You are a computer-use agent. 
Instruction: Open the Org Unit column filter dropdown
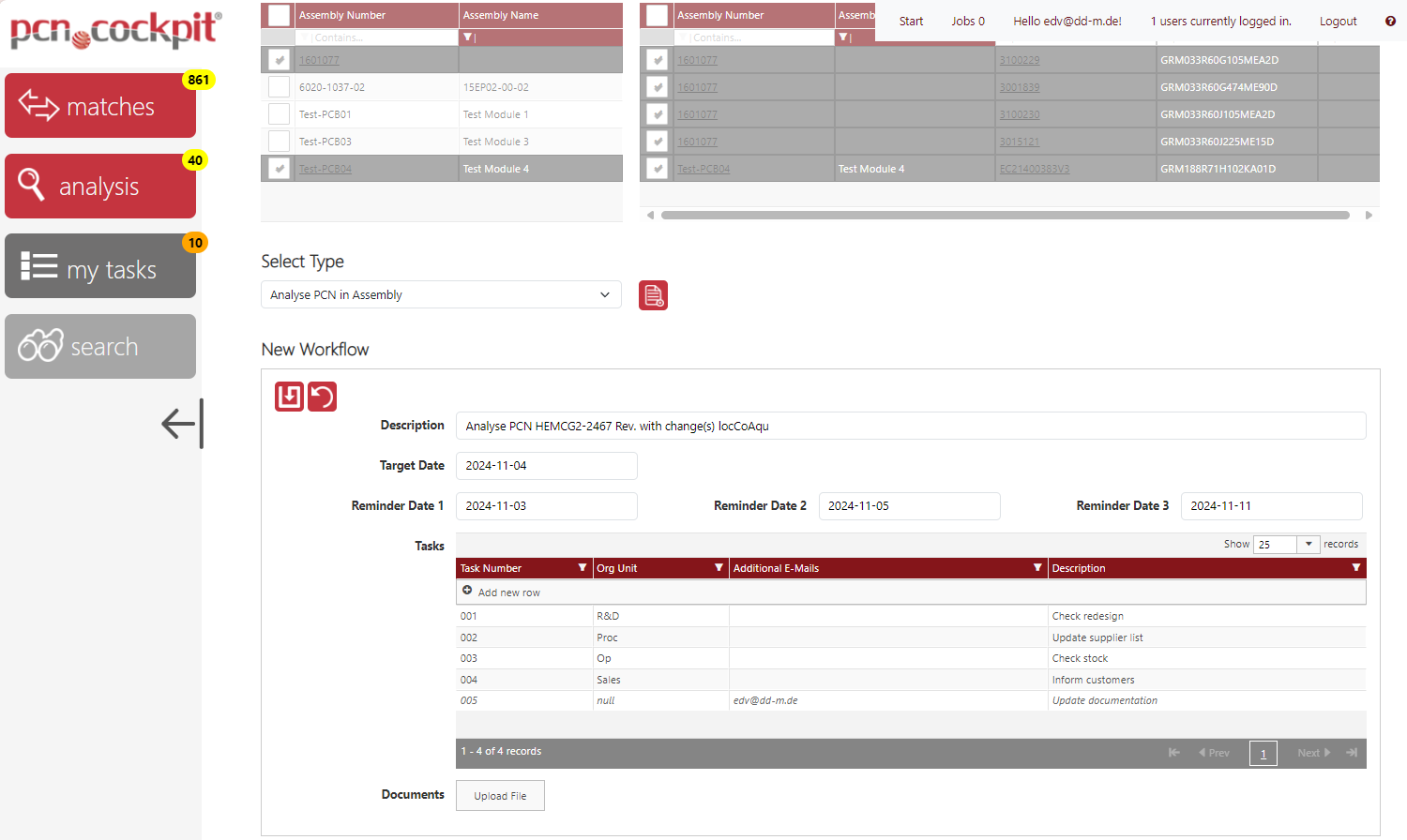pos(719,568)
